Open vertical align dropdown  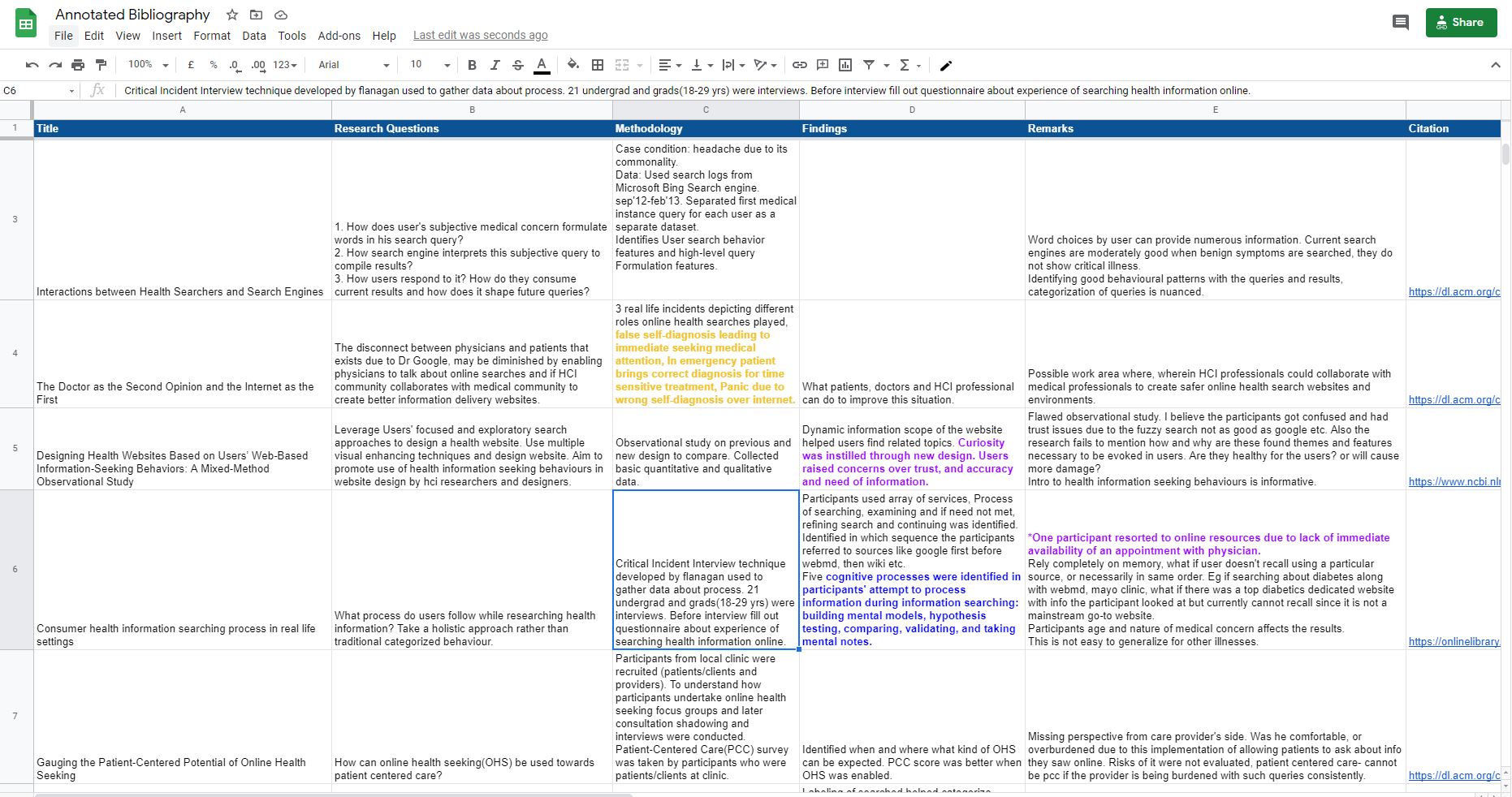point(702,65)
